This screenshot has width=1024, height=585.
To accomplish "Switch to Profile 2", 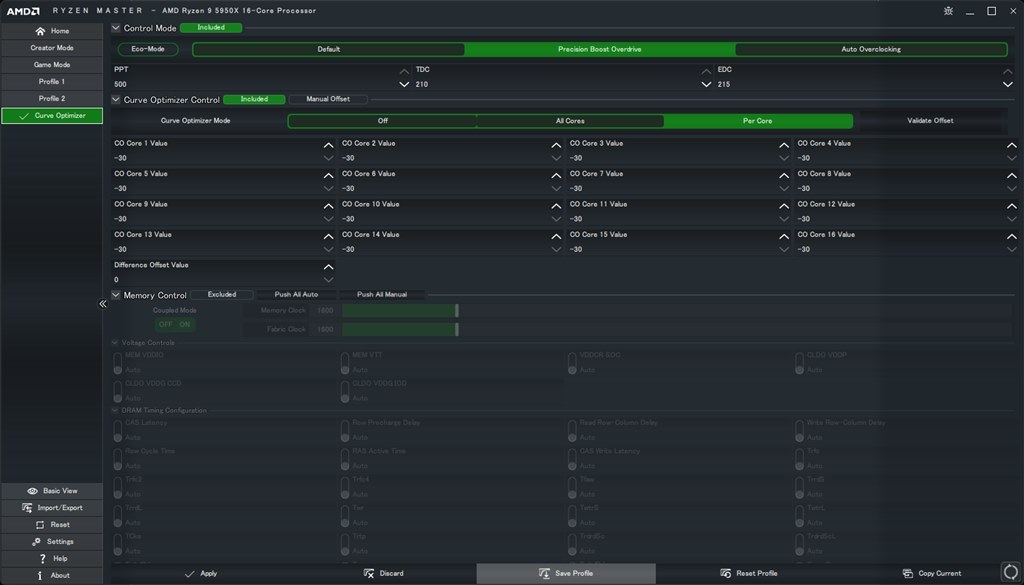I will coord(52,99).
